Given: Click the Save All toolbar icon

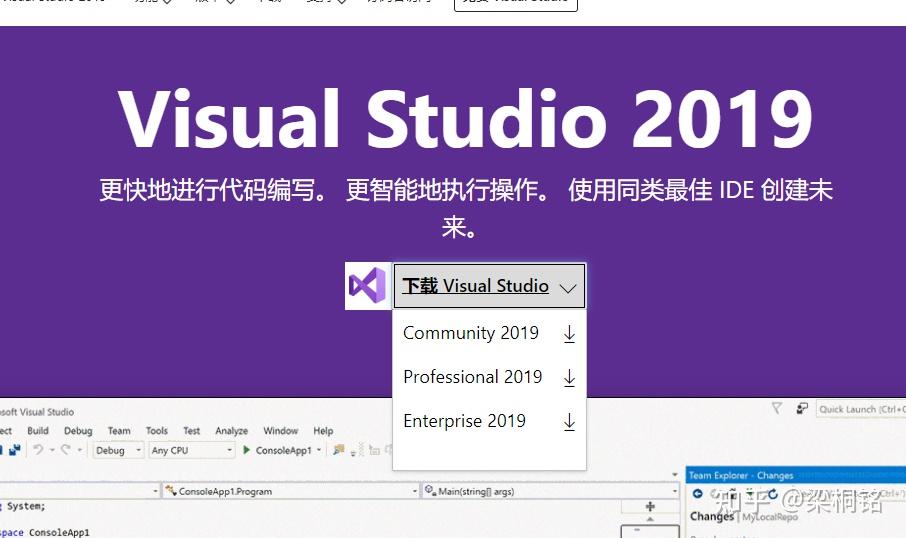Looking at the screenshot, I should 14,450.
